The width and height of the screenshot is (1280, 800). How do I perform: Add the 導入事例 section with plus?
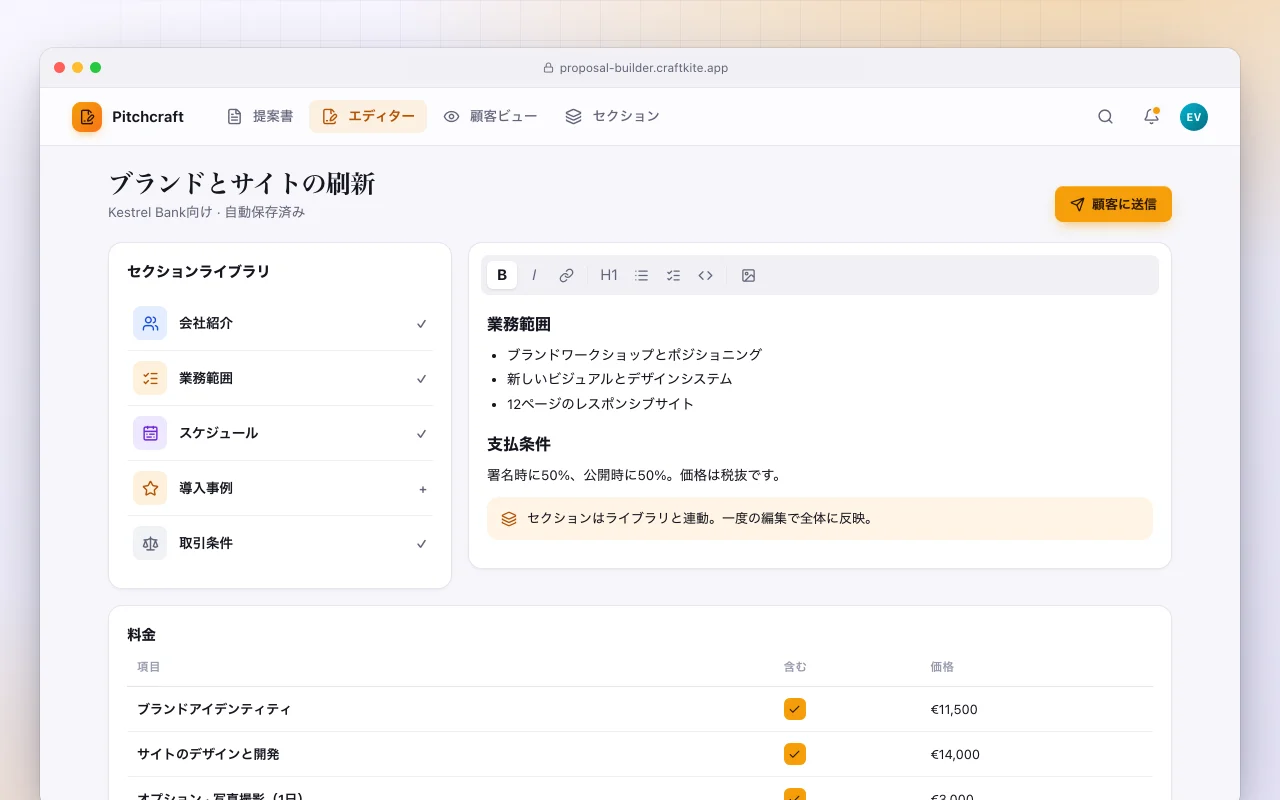pyautogui.click(x=422, y=489)
